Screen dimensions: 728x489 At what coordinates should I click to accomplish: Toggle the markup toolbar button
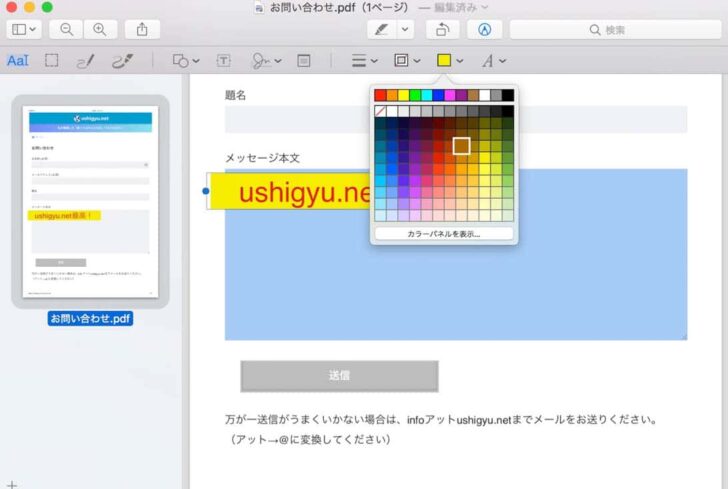[484, 30]
